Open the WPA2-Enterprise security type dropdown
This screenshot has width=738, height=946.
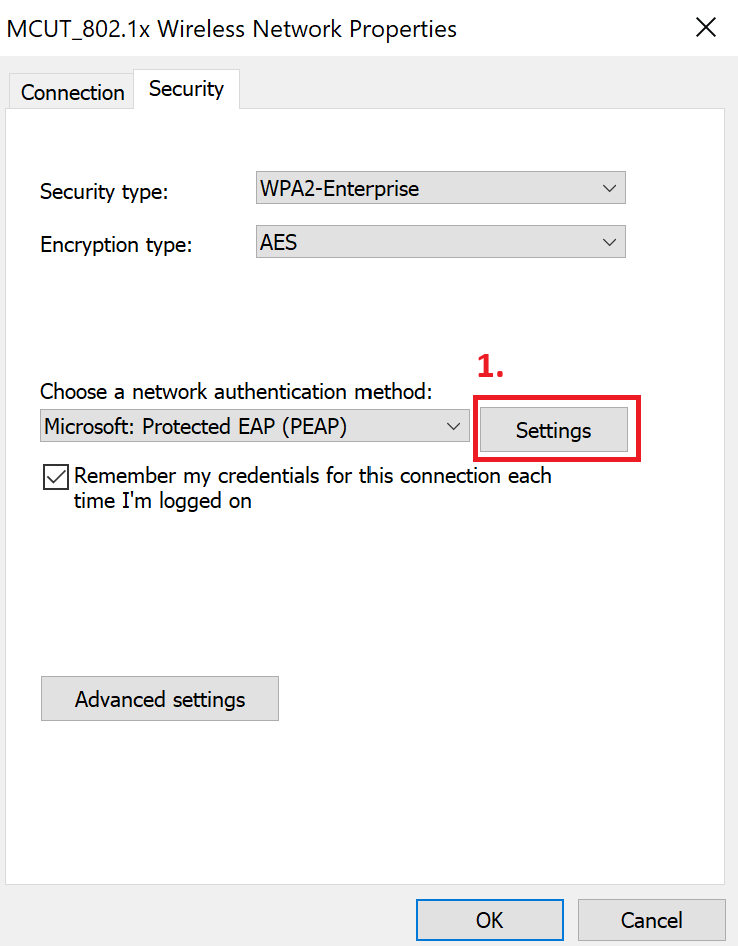click(440, 188)
